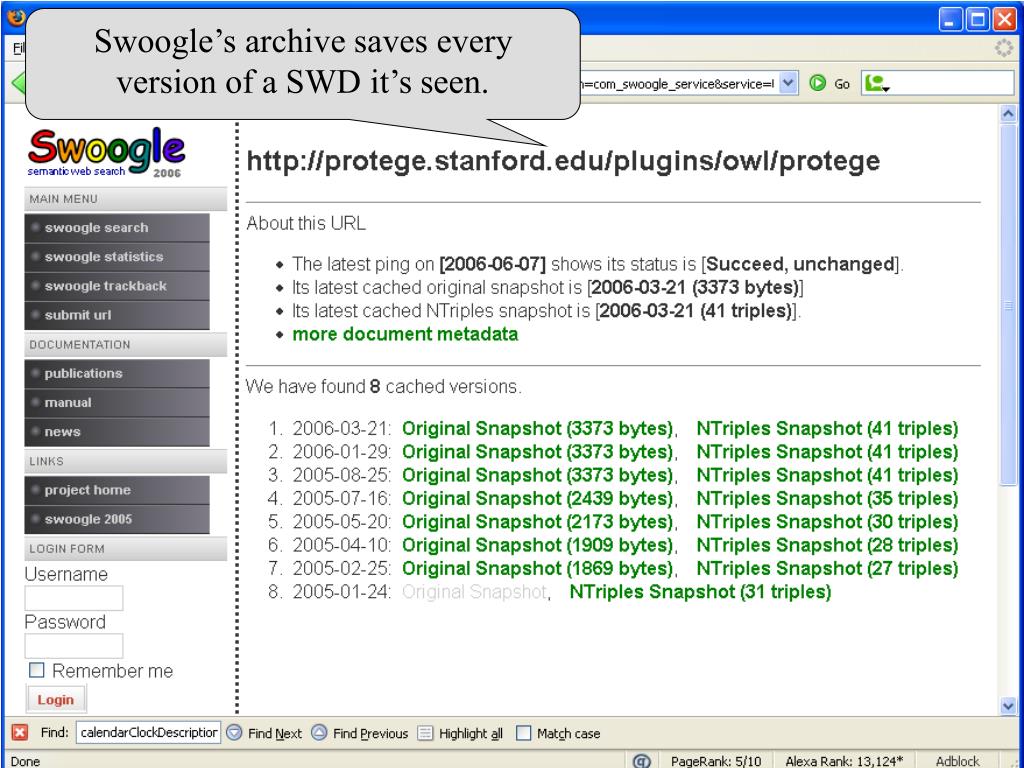Open news menu item

(117, 432)
